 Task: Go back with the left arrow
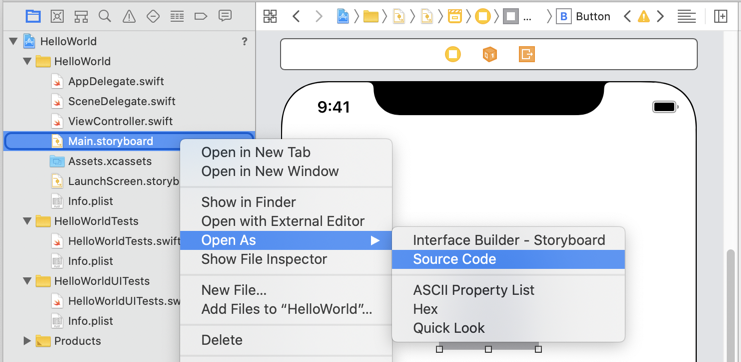tap(296, 17)
